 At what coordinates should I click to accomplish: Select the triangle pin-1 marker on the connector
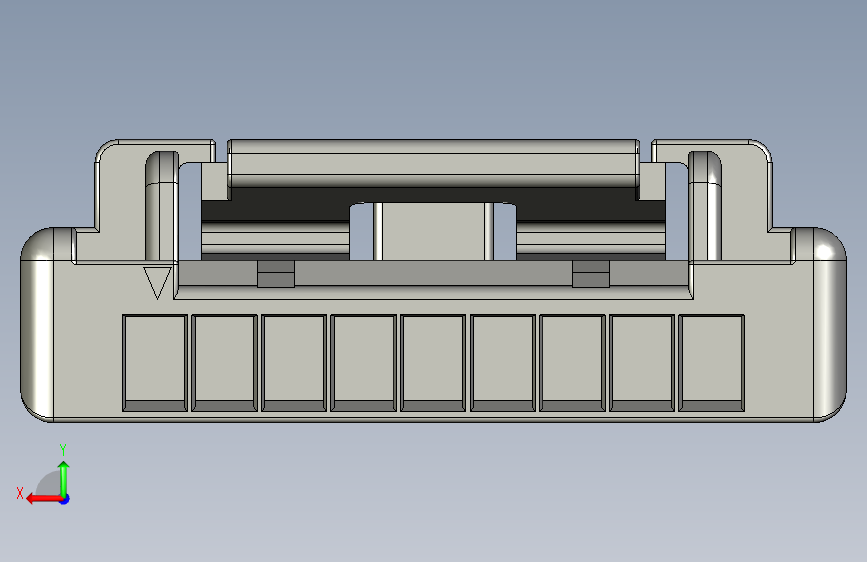[157, 283]
